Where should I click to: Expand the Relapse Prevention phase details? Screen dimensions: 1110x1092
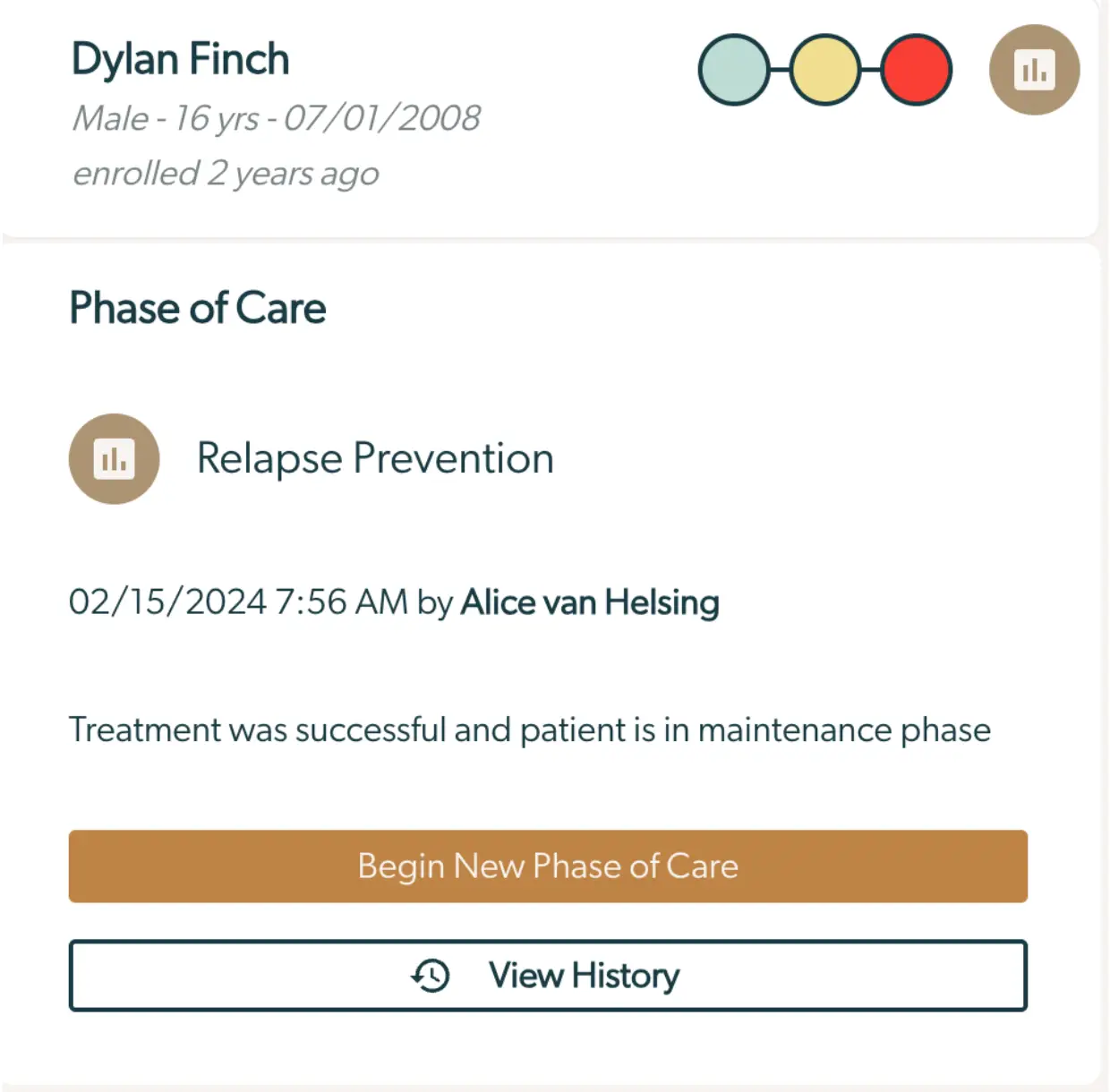(375, 458)
